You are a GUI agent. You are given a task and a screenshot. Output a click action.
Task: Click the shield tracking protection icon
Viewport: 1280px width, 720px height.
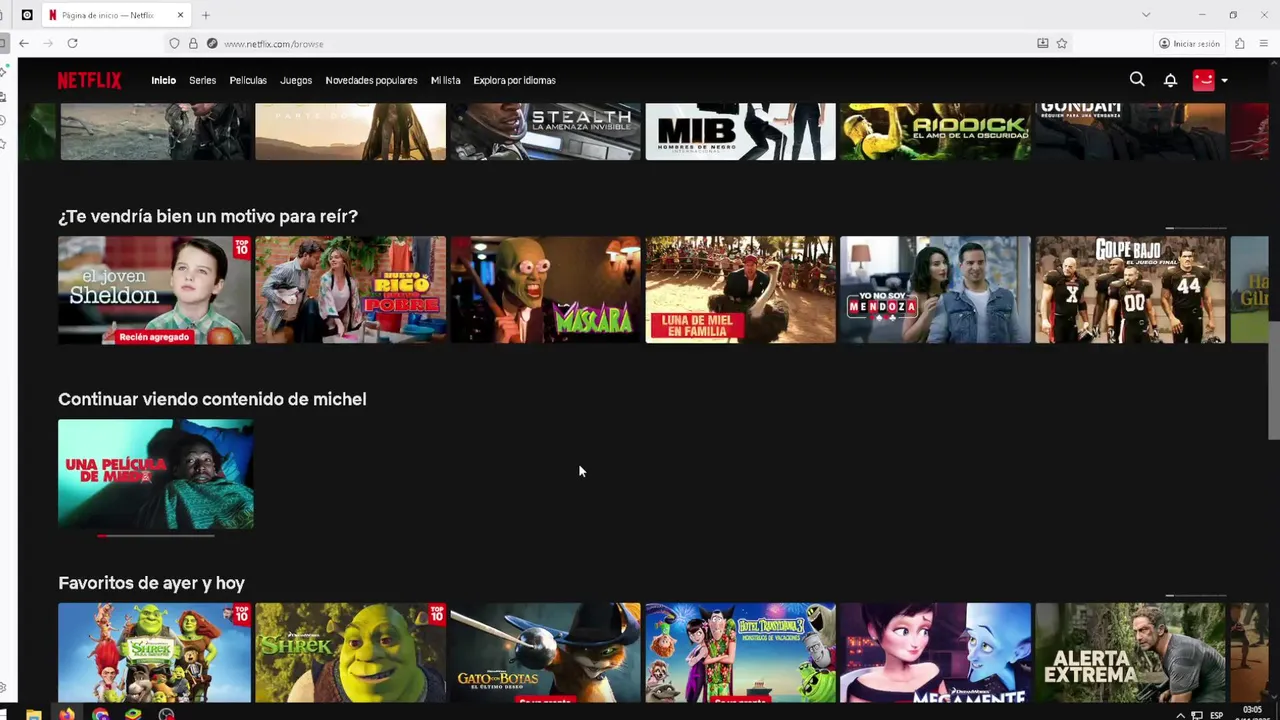point(174,43)
